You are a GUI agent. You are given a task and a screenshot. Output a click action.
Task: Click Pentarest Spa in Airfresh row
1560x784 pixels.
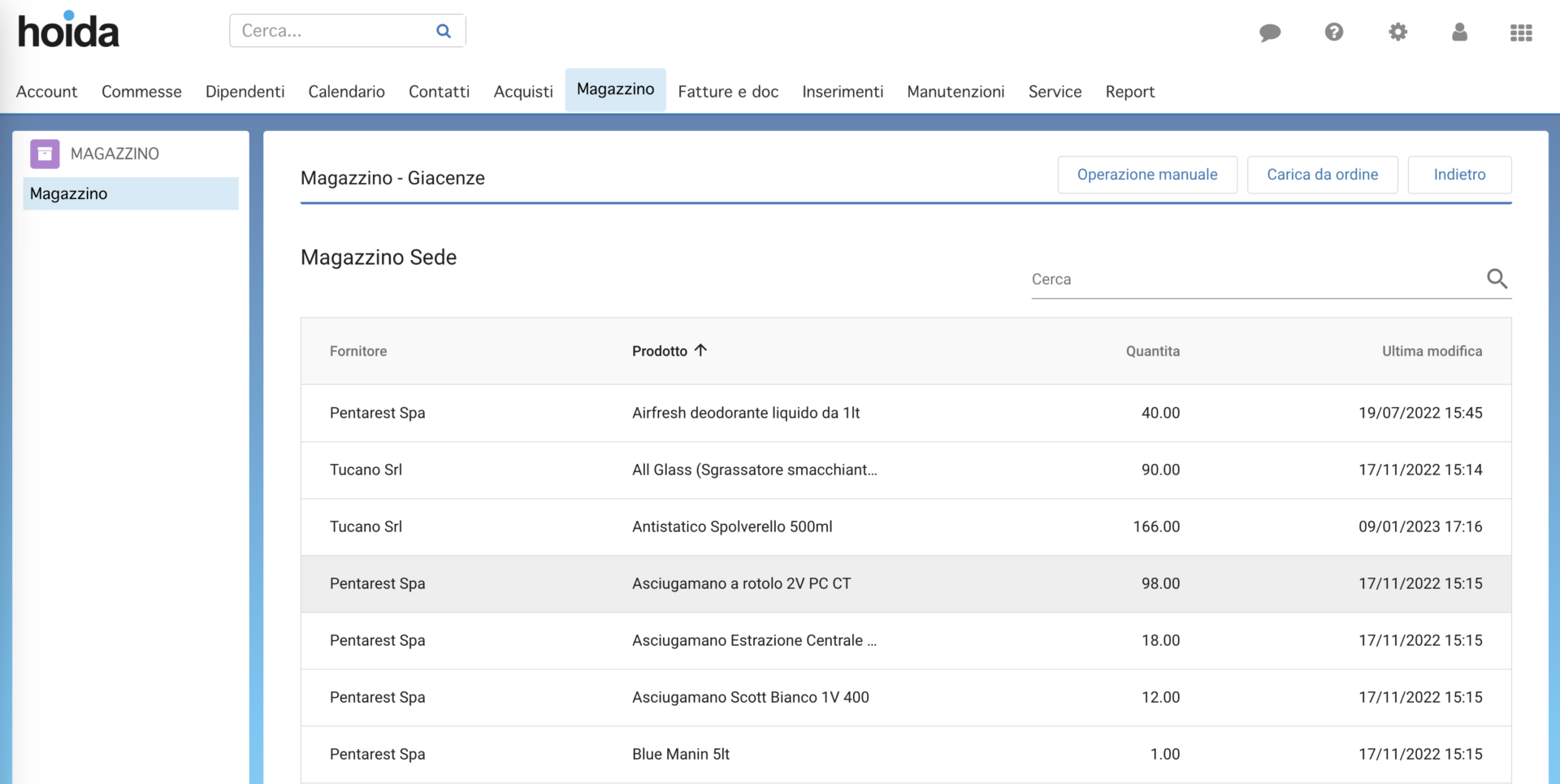click(378, 413)
